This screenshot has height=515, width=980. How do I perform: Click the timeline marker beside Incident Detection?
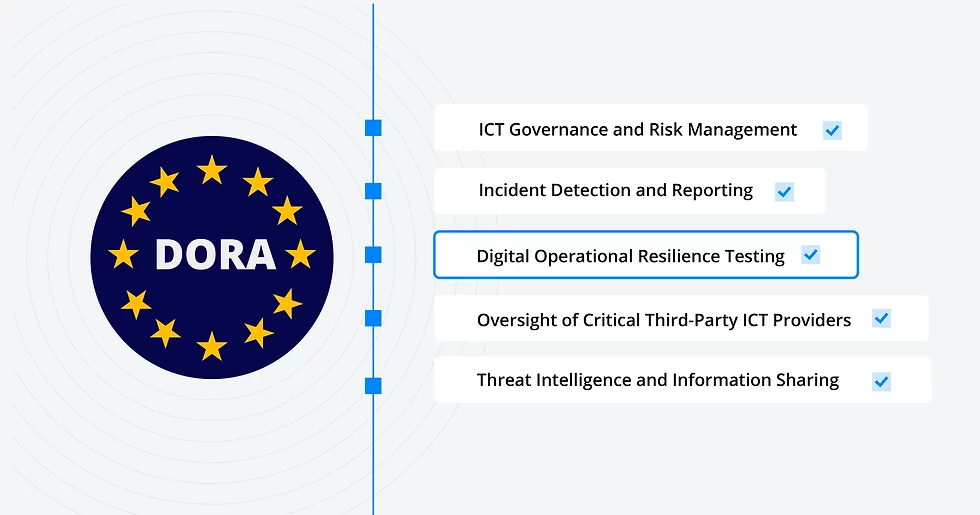373,191
